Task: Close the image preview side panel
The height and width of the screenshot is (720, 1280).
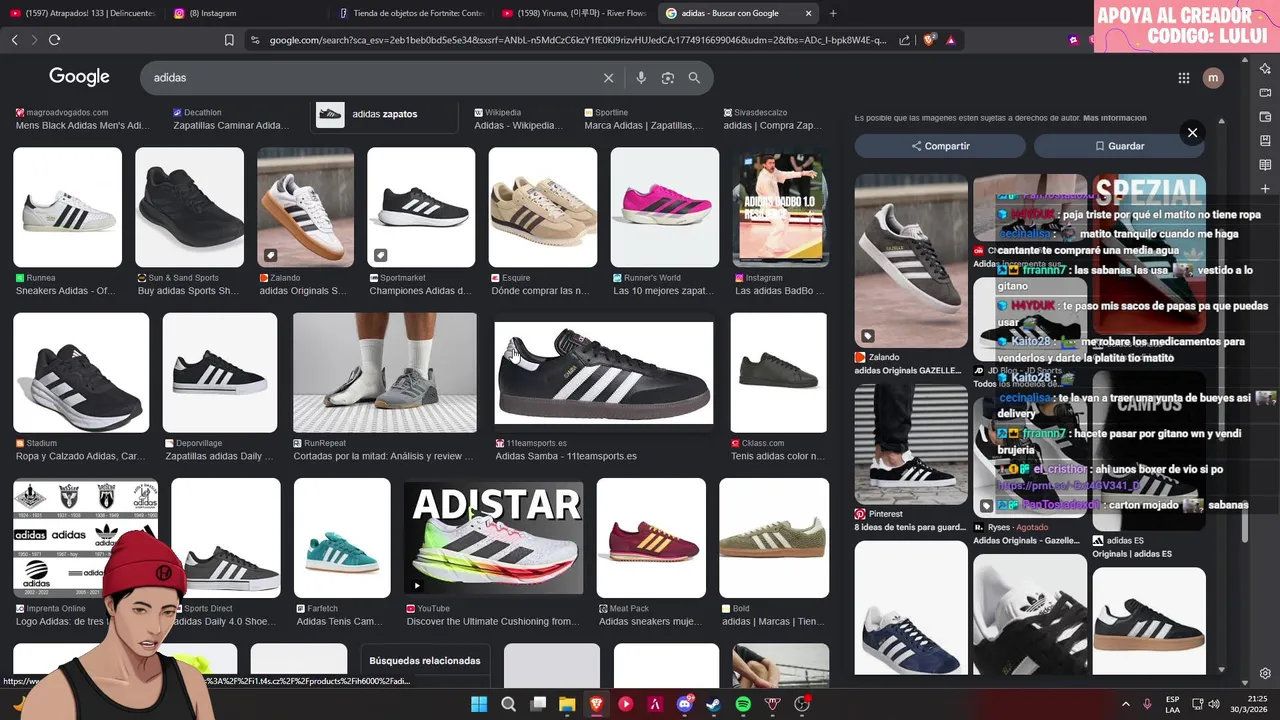Action: (x=1192, y=132)
